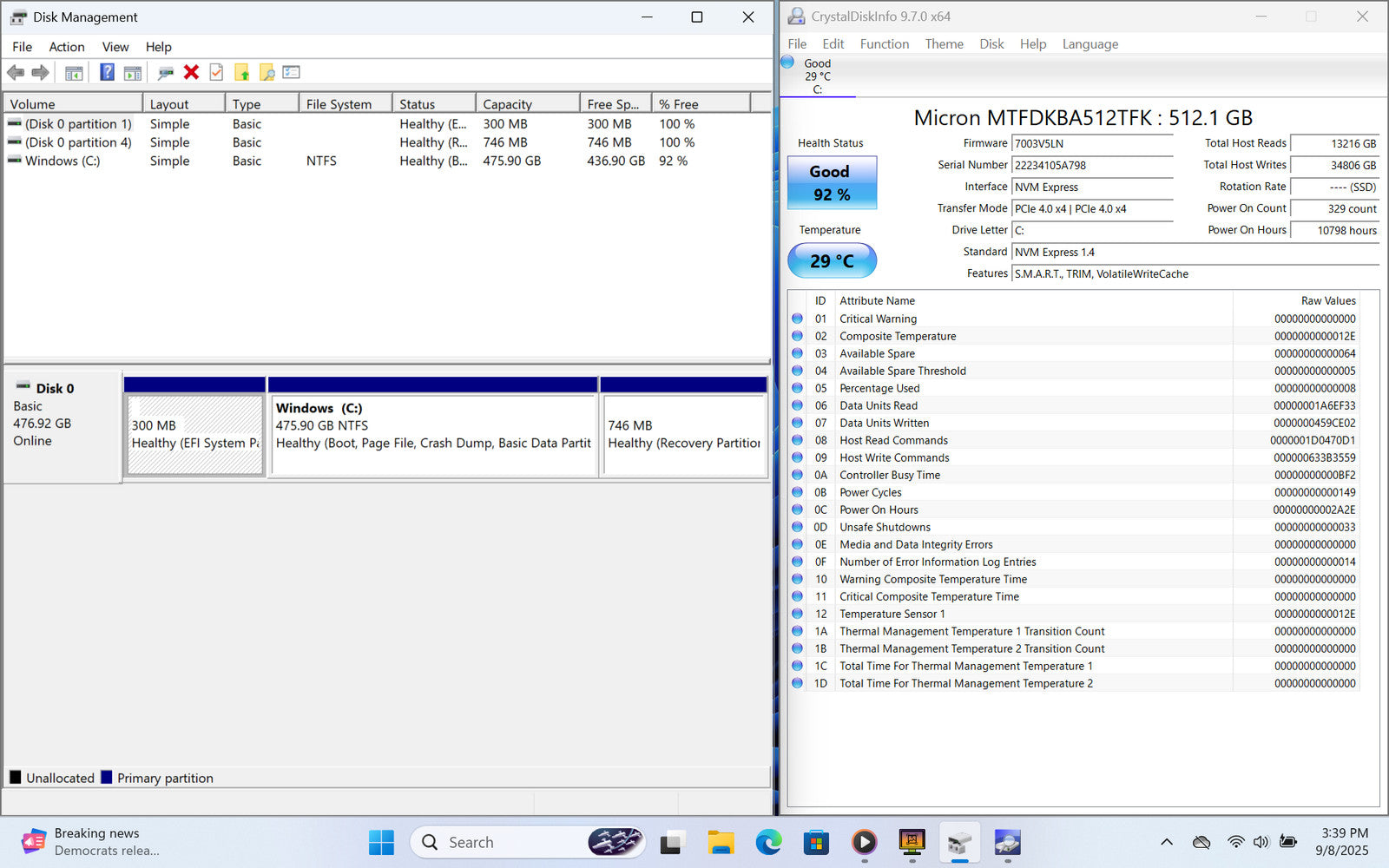Open the View menu in Disk Management
Screen dimensions: 1389x868
pos(115,47)
